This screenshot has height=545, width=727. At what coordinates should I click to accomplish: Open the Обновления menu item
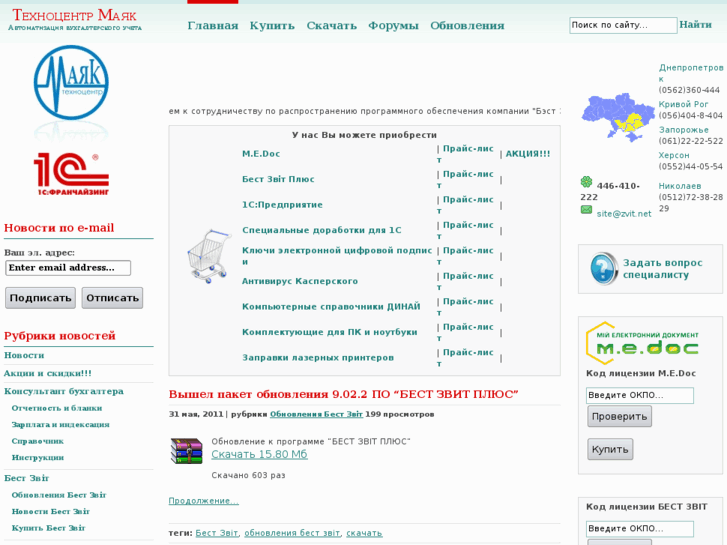pyautogui.click(x=467, y=26)
